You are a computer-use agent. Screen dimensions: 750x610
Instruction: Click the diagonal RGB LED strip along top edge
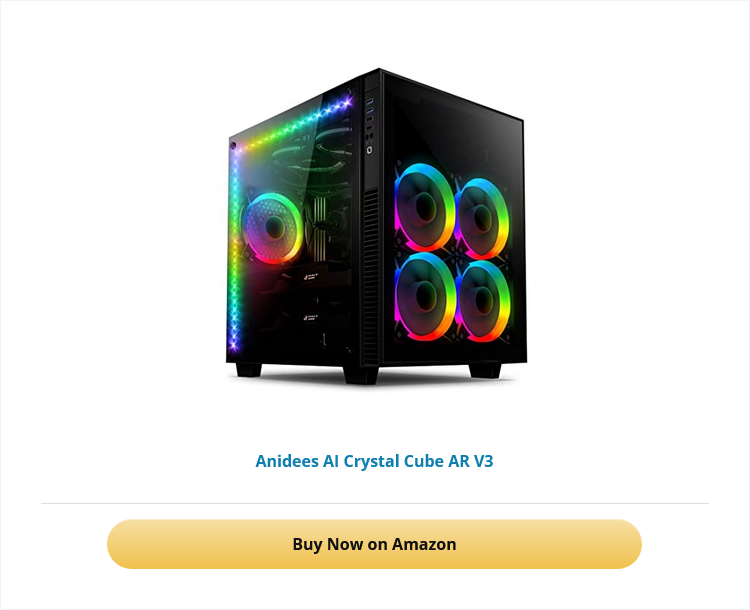coord(293,123)
